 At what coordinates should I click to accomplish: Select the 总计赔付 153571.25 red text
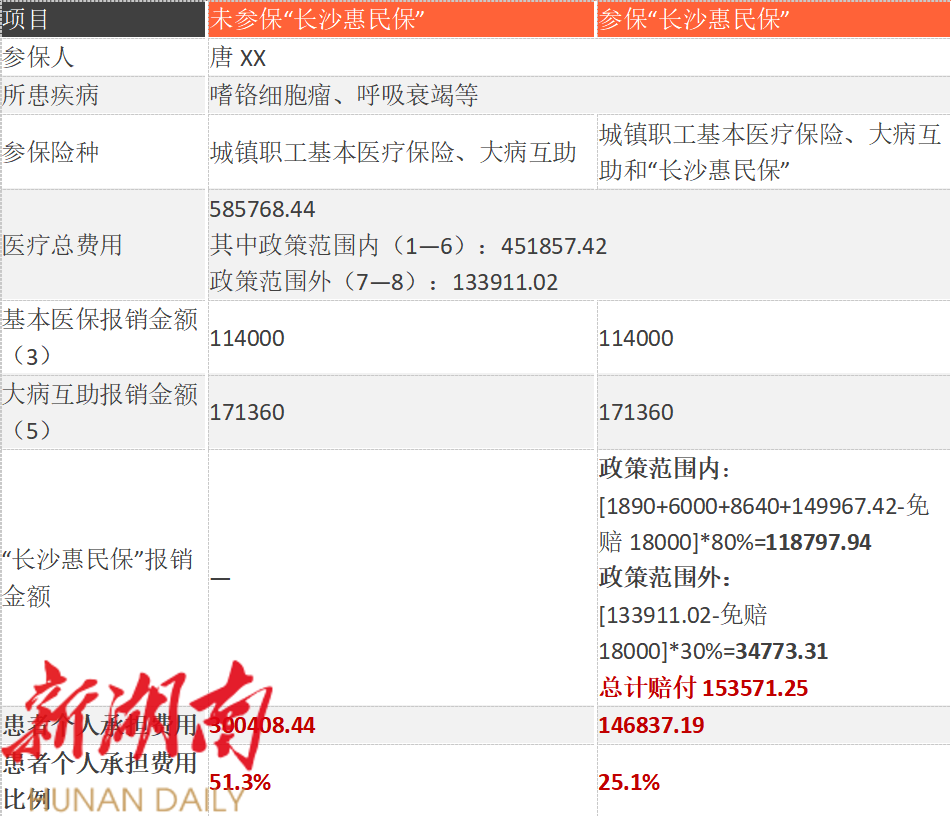tap(703, 688)
